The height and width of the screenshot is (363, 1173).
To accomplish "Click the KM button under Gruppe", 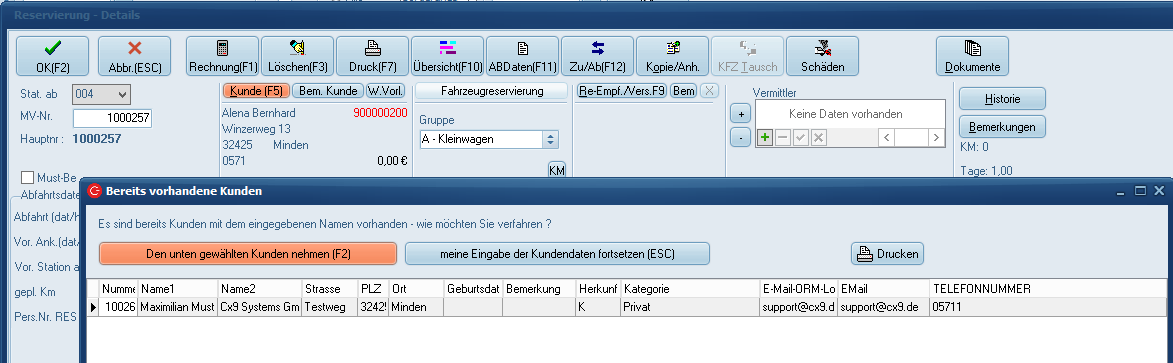I will [557, 171].
